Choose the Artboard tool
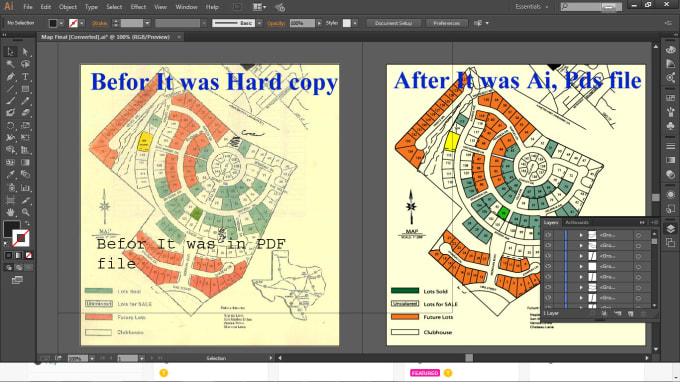Image resolution: width=680 pixels, height=382 pixels. click(x=10, y=200)
